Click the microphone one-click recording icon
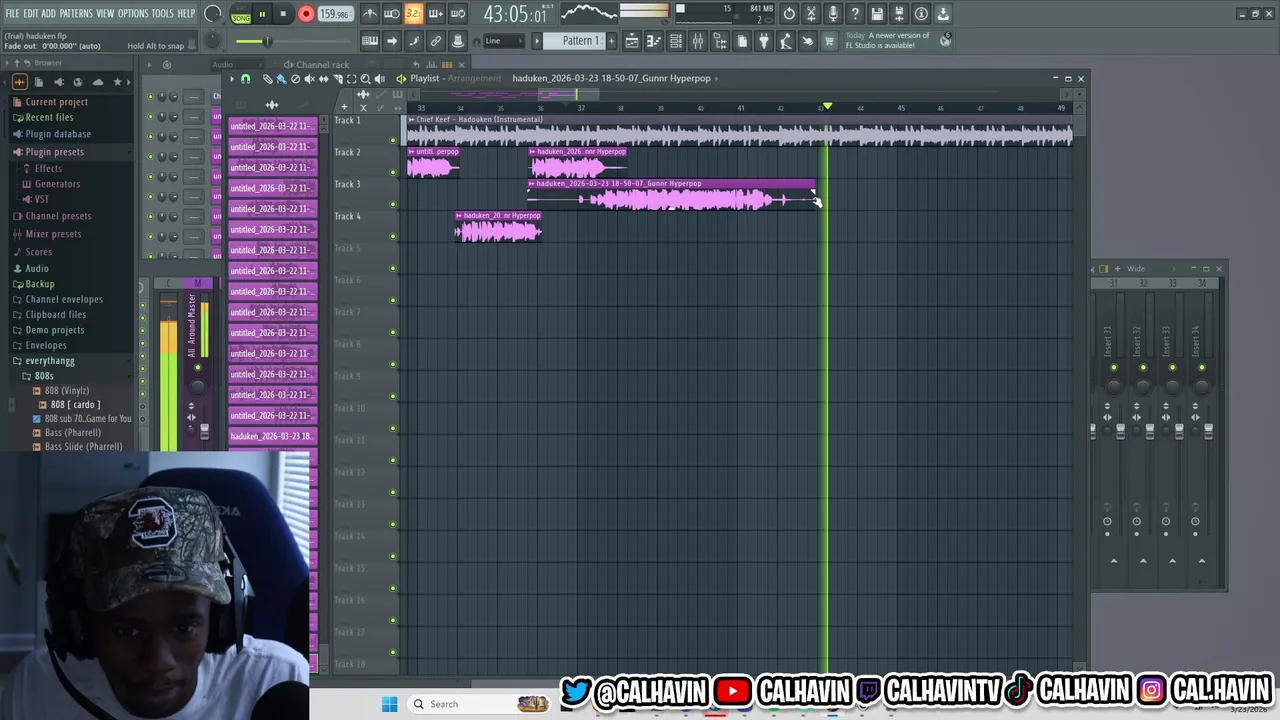This screenshot has height=720, width=1280. (x=833, y=14)
